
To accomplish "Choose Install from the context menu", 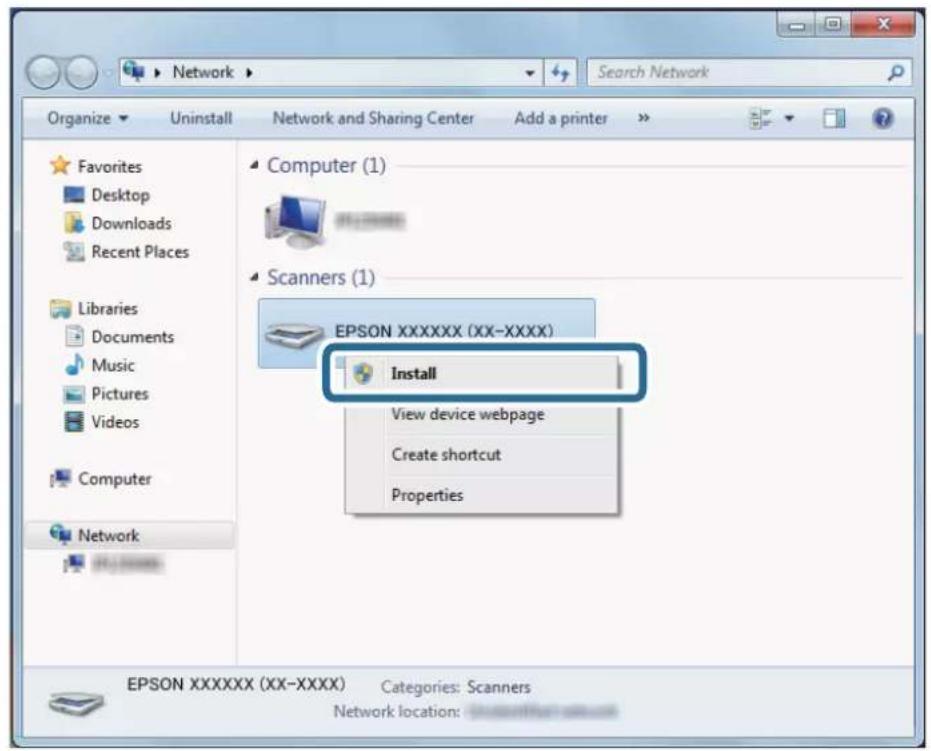I will pos(482,373).
